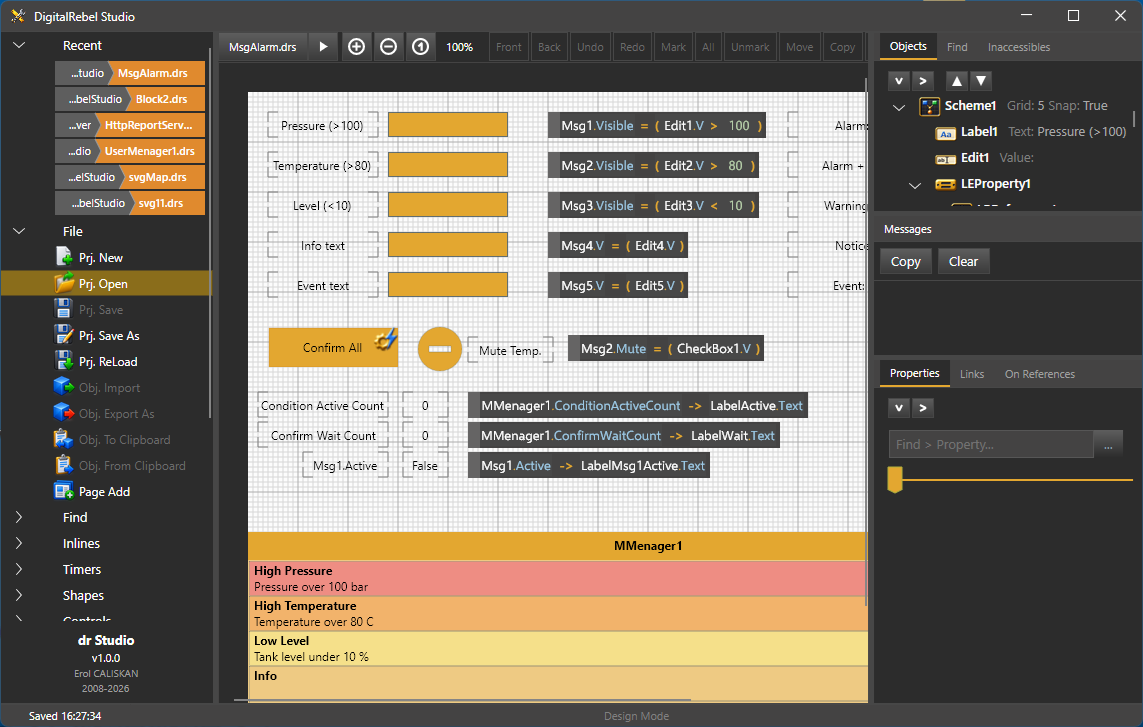Click the move up arrow in Objects panel
Viewport: 1143px width, 727px height.
[x=957, y=81]
